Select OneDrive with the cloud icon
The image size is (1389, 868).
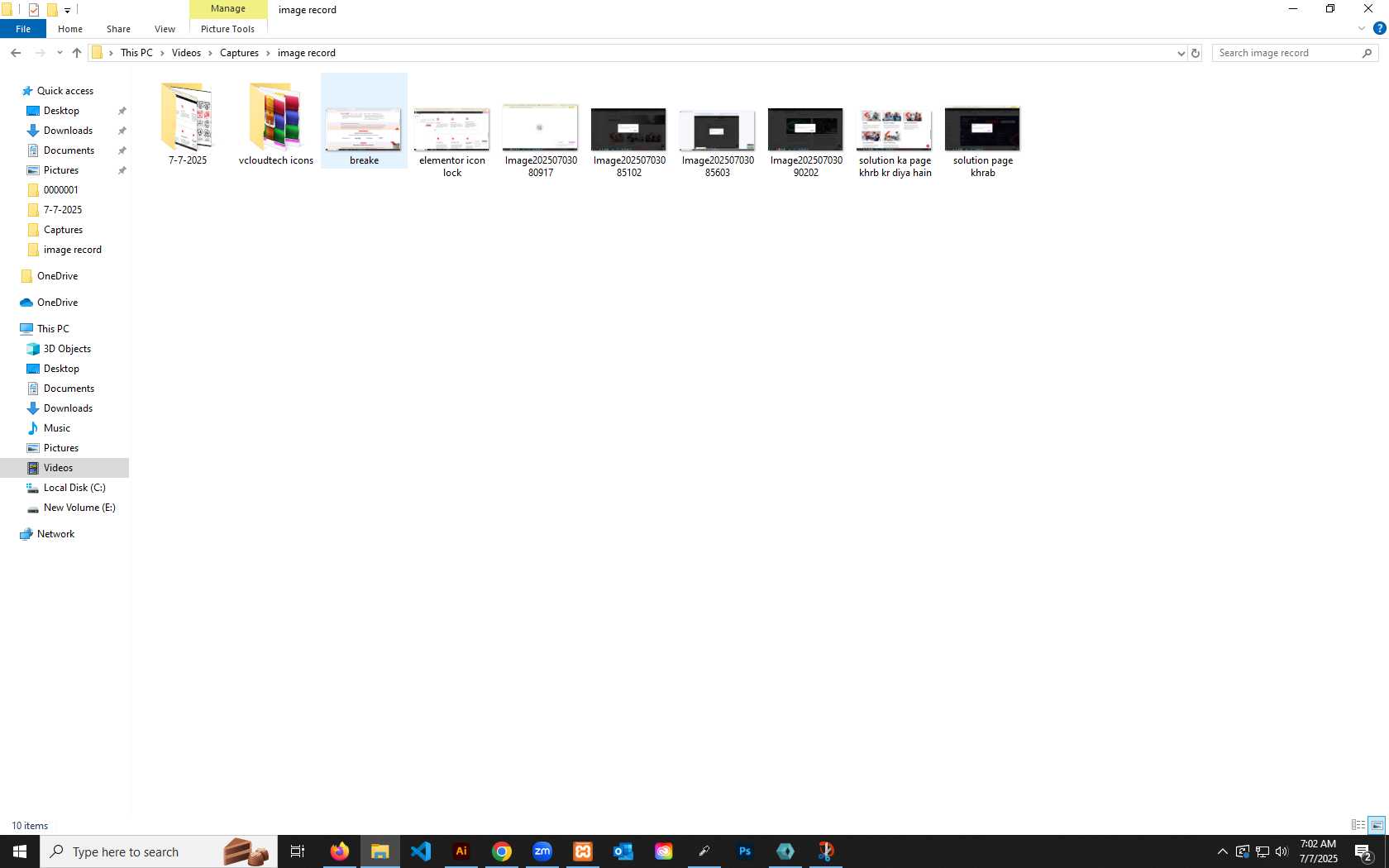pos(57,303)
